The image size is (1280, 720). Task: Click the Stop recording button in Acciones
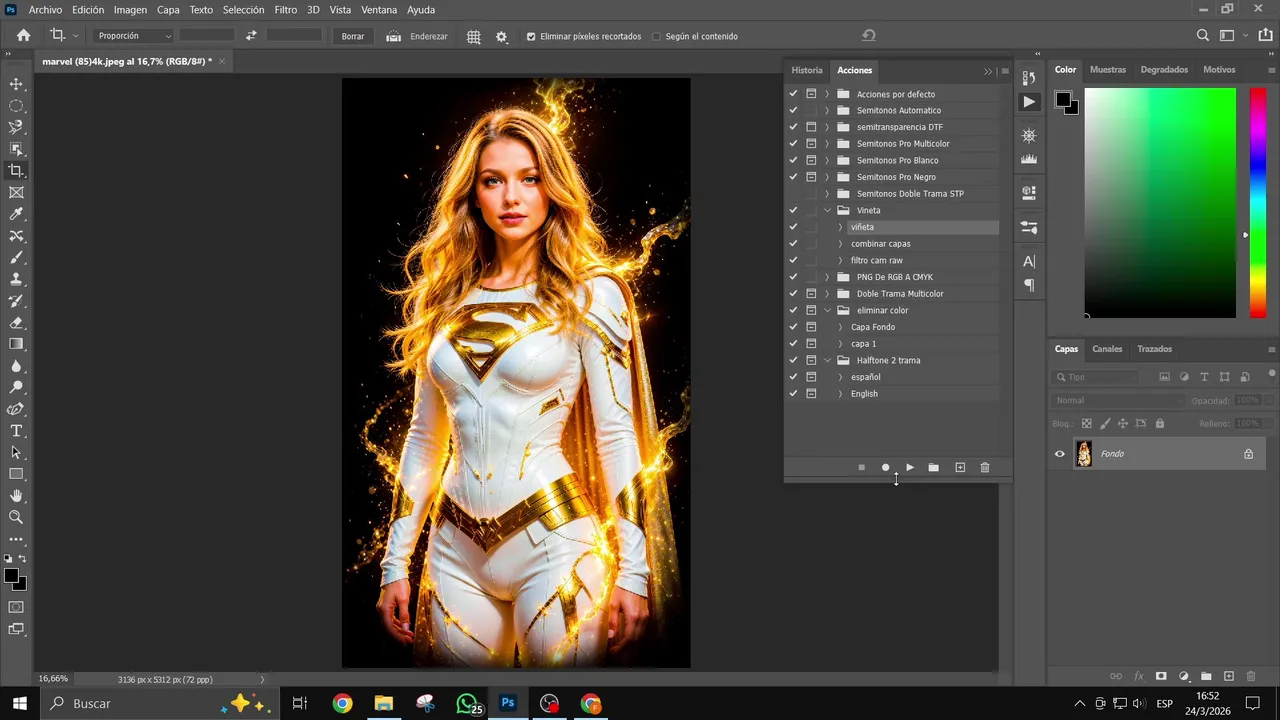point(861,467)
